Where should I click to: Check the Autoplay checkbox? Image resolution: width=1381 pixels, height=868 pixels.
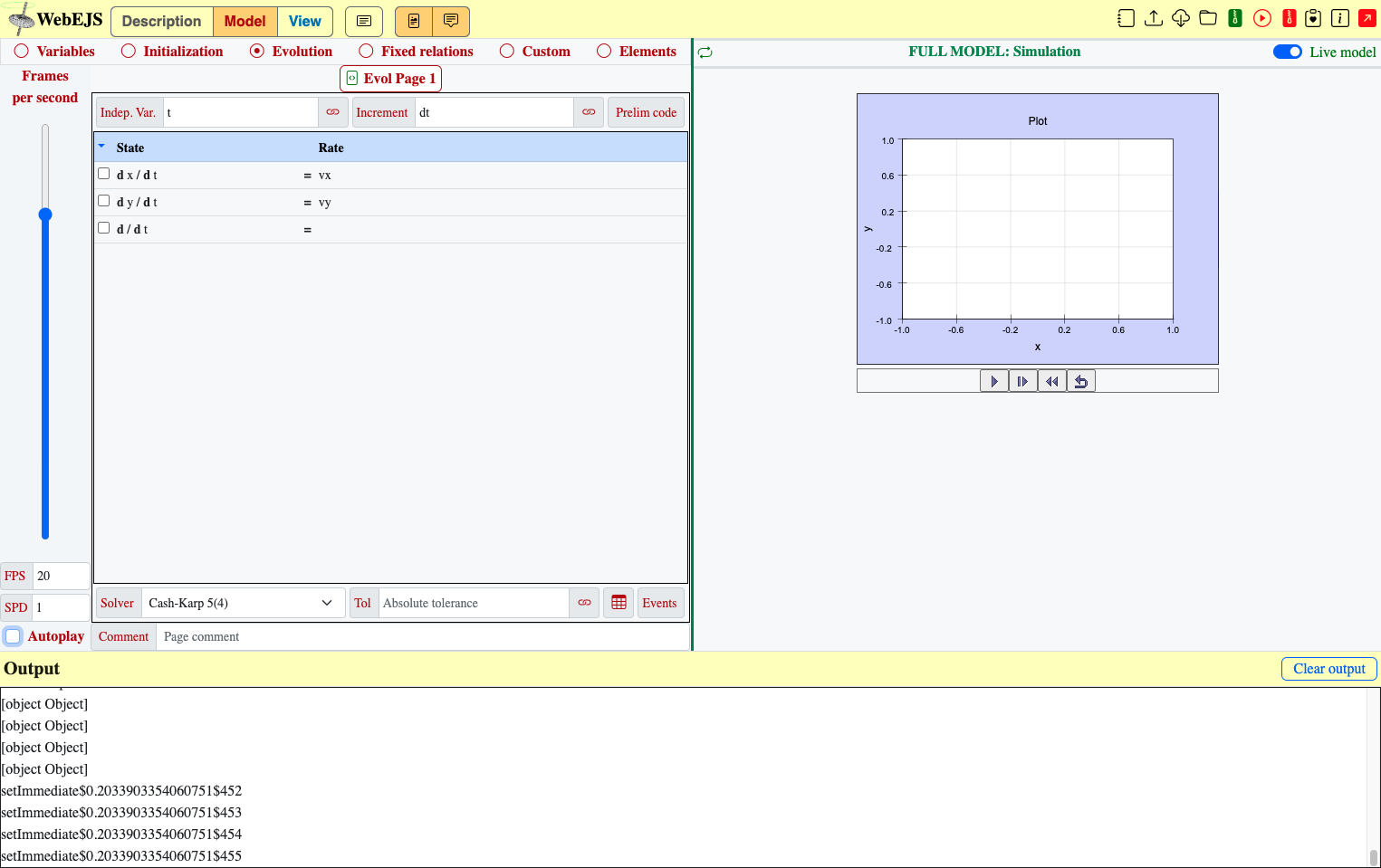13,636
